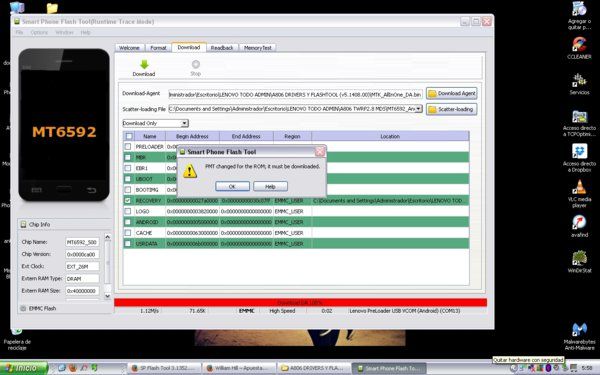Screen dimensions: 600x375
Task: Click the Chip Info panel icon
Action: pyautogui.click(x=23, y=224)
